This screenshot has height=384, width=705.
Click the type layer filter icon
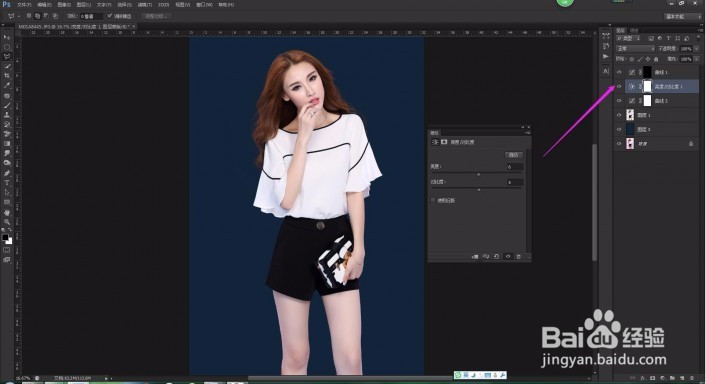669,38
